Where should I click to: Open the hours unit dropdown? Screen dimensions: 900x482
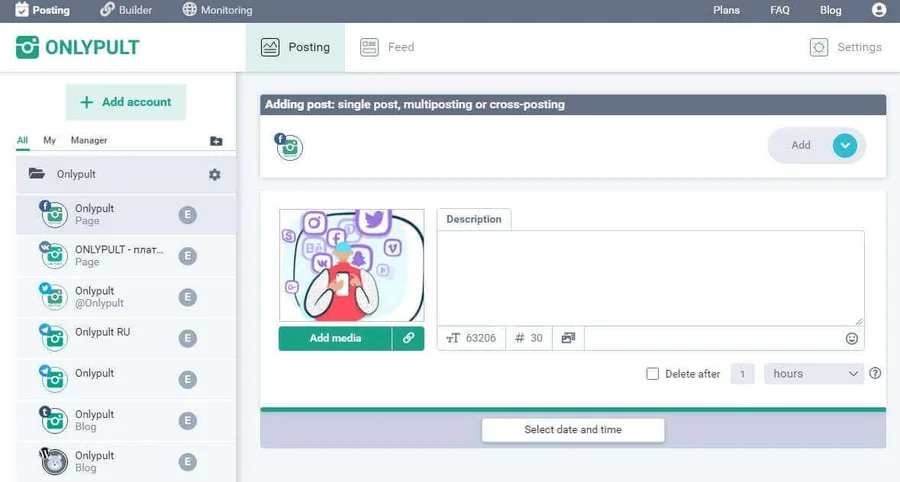814,373
